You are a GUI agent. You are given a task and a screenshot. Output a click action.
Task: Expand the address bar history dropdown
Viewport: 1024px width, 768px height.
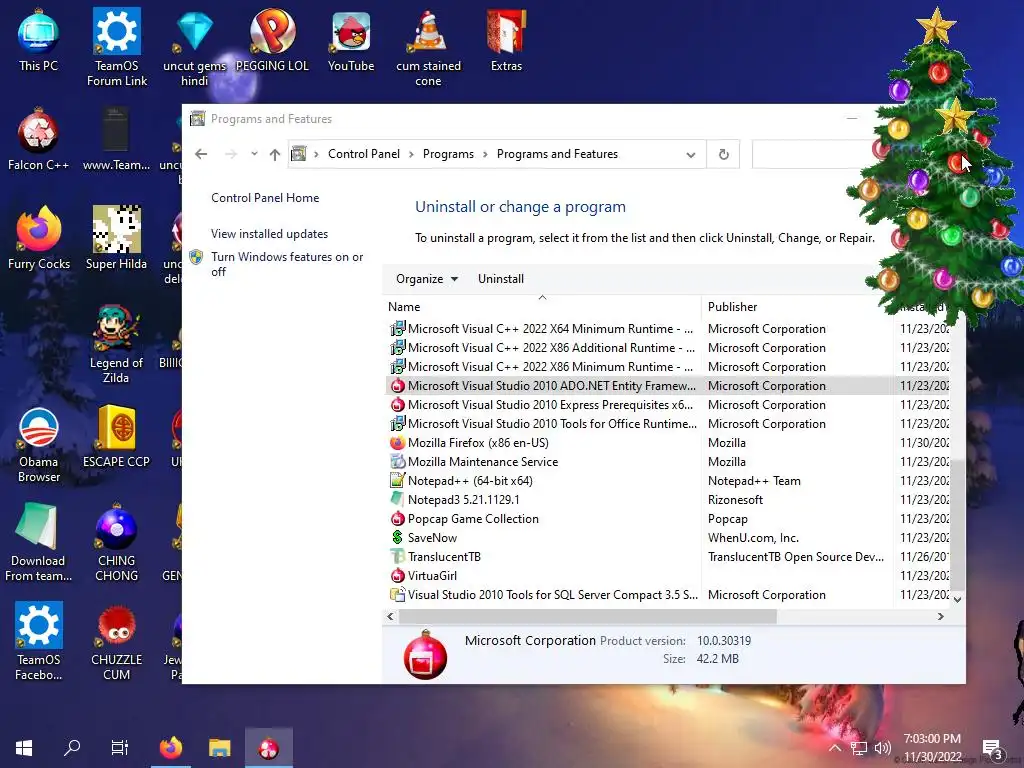[690, 155]
